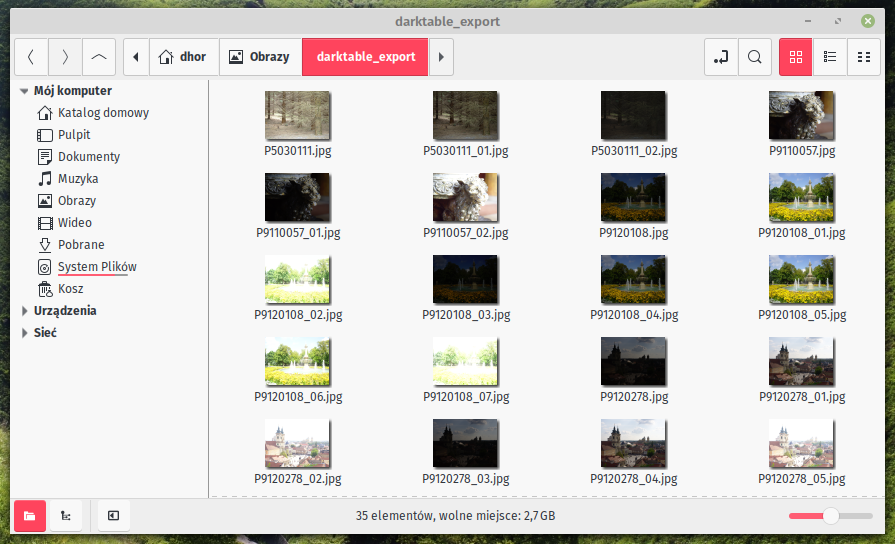
Task: Select thumbnail P9120108_01.jpg
Action: 801,198
